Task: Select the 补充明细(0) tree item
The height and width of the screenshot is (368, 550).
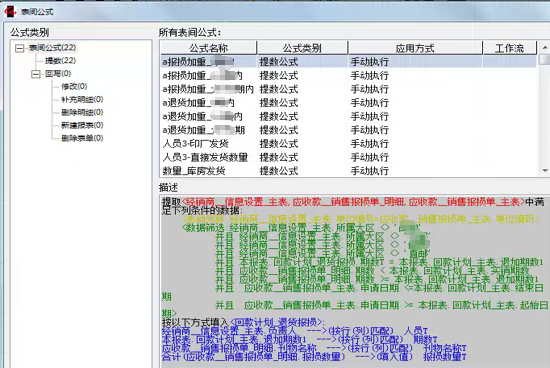Action: pyautogui.click(x=82, y=99)
